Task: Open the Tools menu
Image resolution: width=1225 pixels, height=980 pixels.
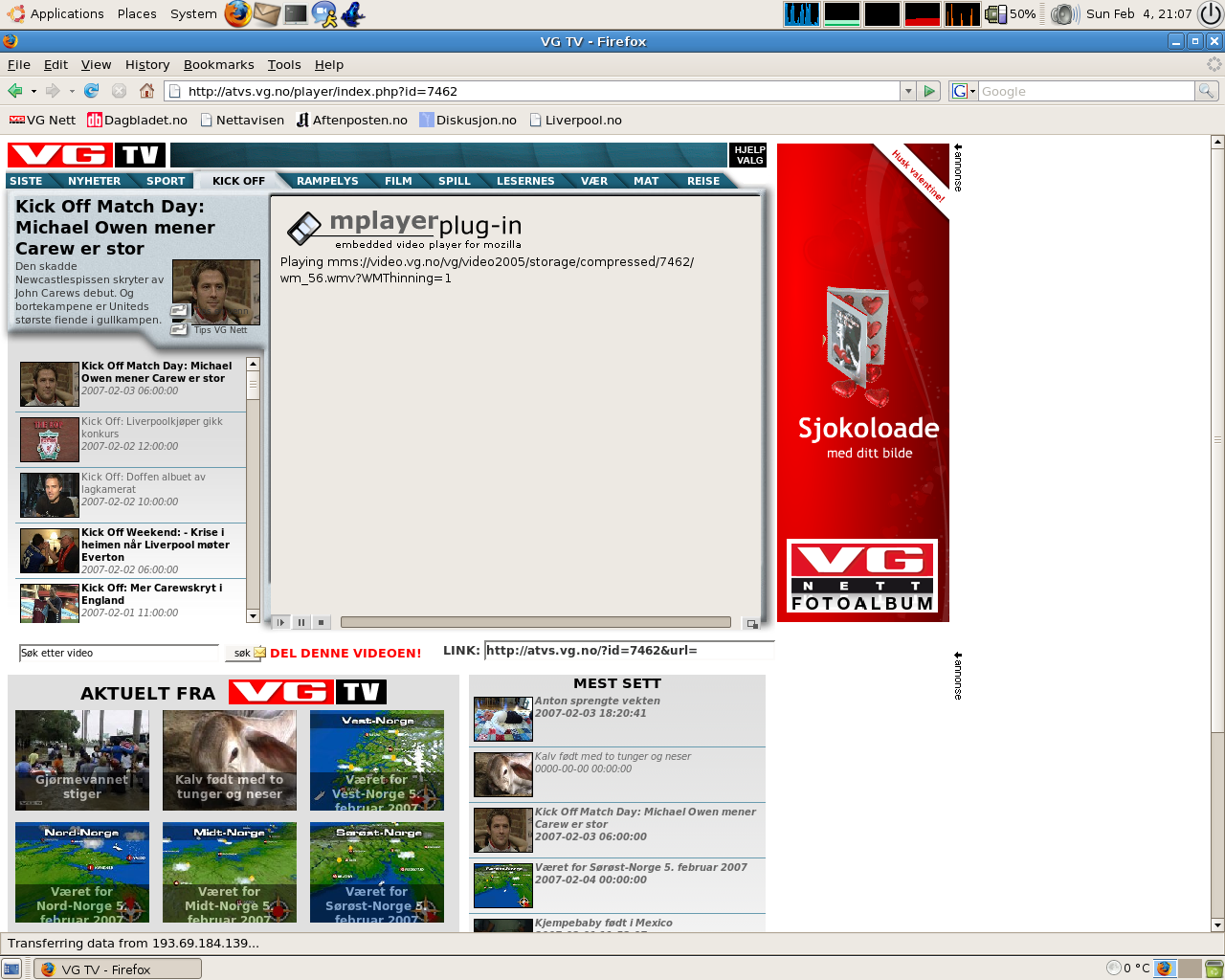Action: (284, 64)
